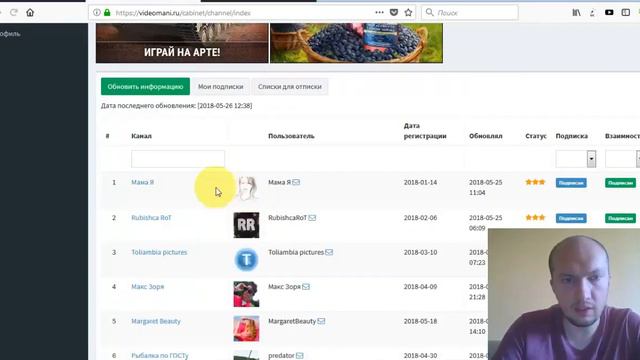
Task: Click the three-star status in the Rubishca RoT row
Action: [x=536, y=218]
